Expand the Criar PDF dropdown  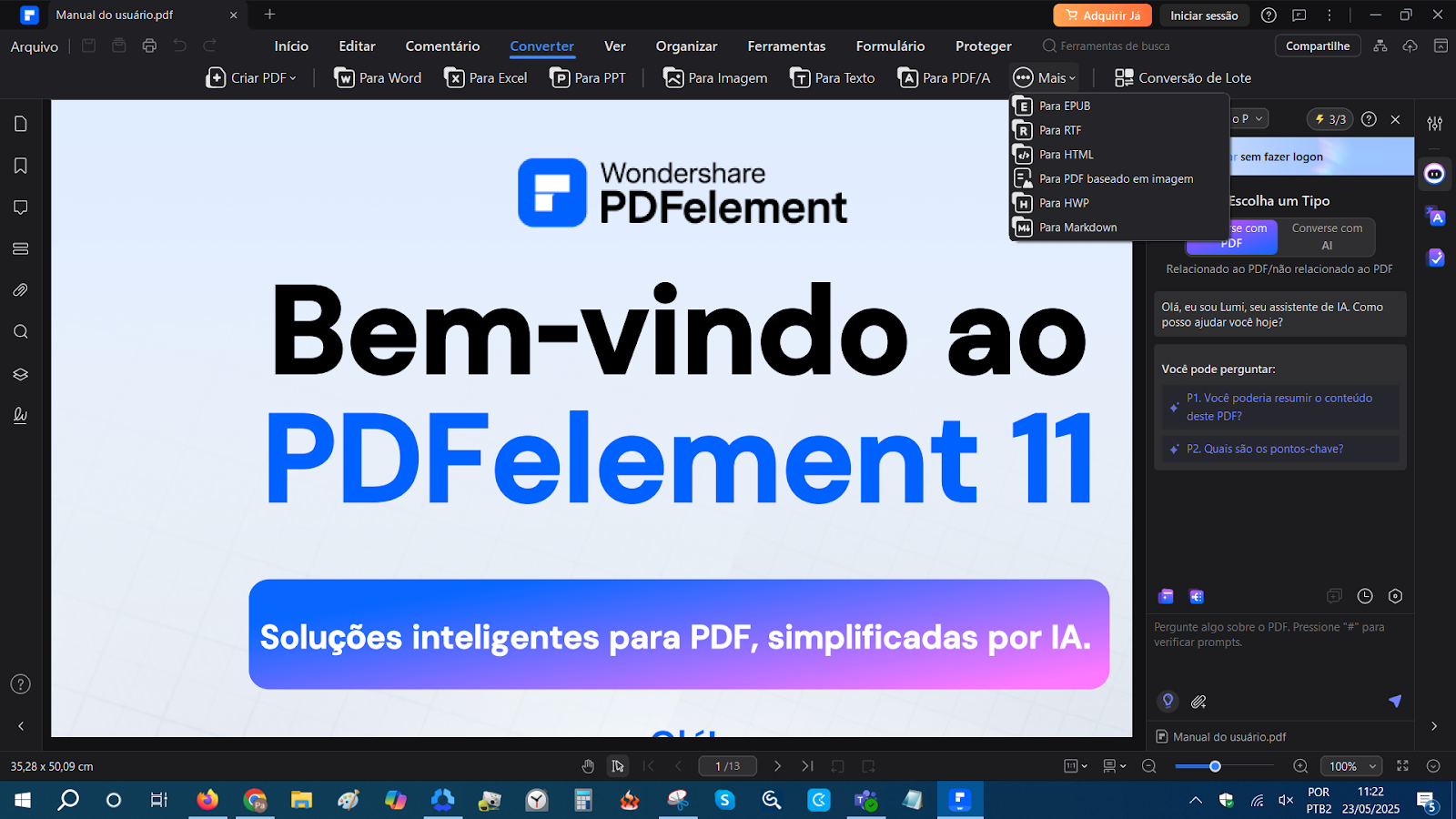click(x=252, y=78)
